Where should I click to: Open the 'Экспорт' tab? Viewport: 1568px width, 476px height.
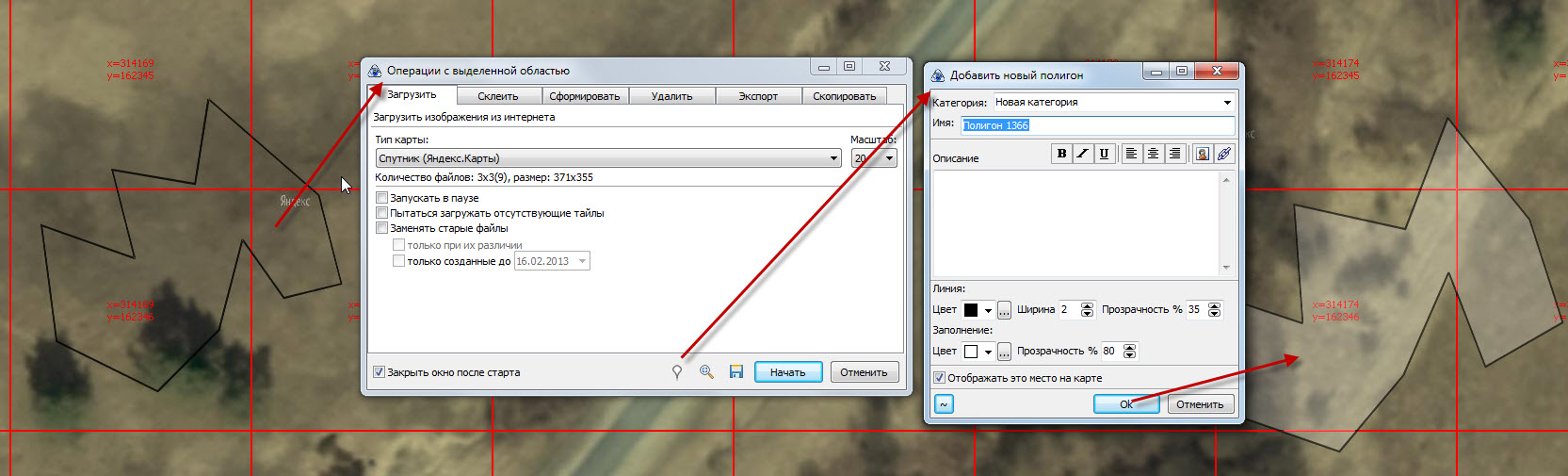tap(758, 96)
